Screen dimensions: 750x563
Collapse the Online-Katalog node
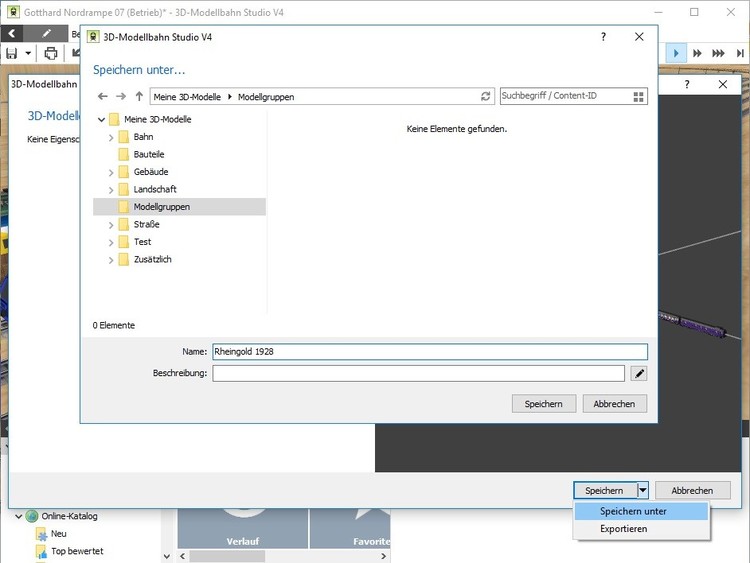[19, 517]
